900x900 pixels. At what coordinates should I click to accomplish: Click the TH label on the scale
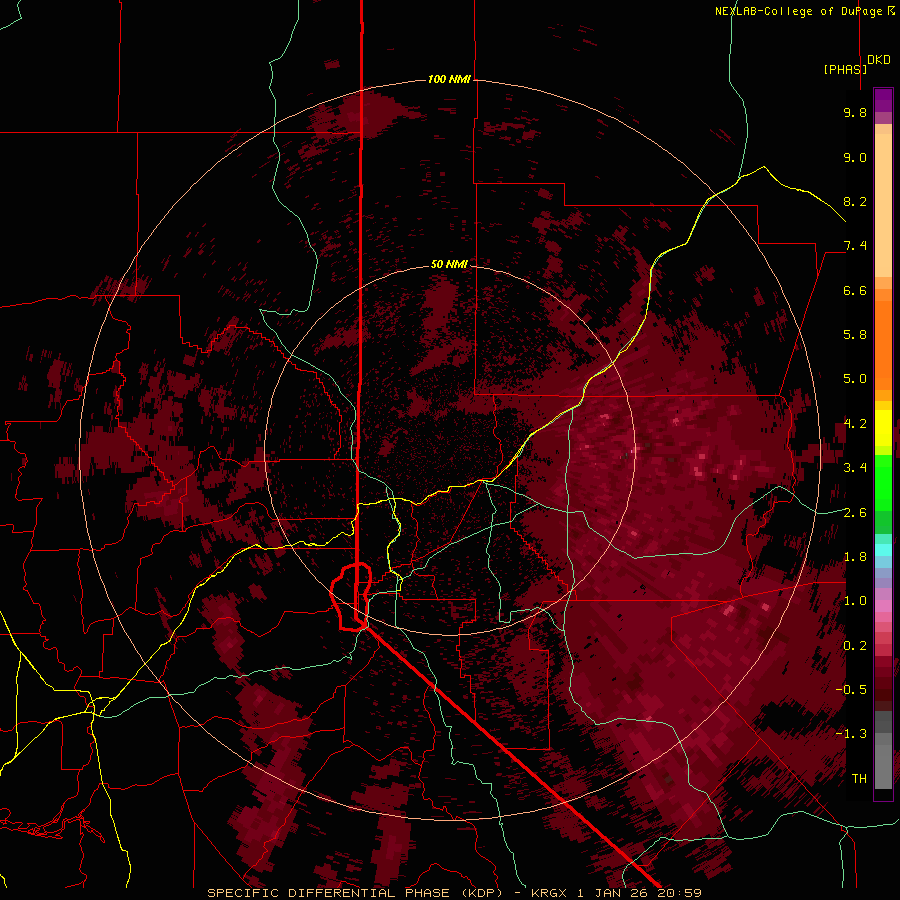pos(859,779)
